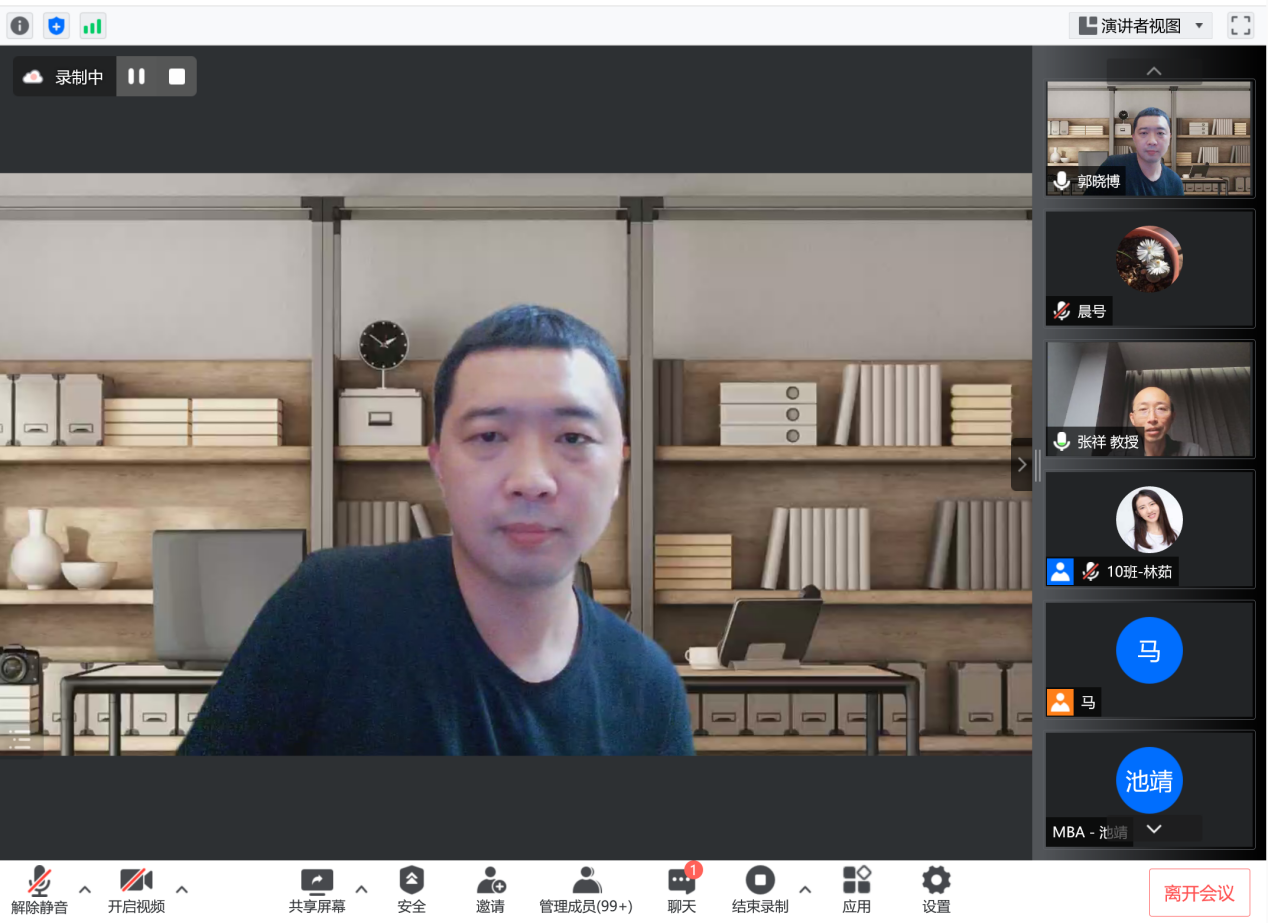Click 10班-林茹 muted microphone icon
The height and width of the screenshot is (923, 1268).
pos(1090,572)
